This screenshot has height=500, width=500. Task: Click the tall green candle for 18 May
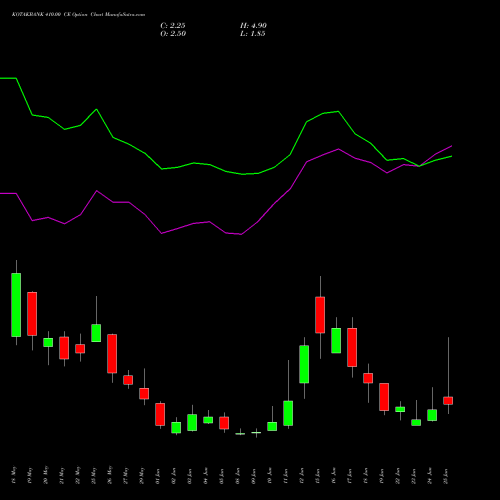point(16,305)
